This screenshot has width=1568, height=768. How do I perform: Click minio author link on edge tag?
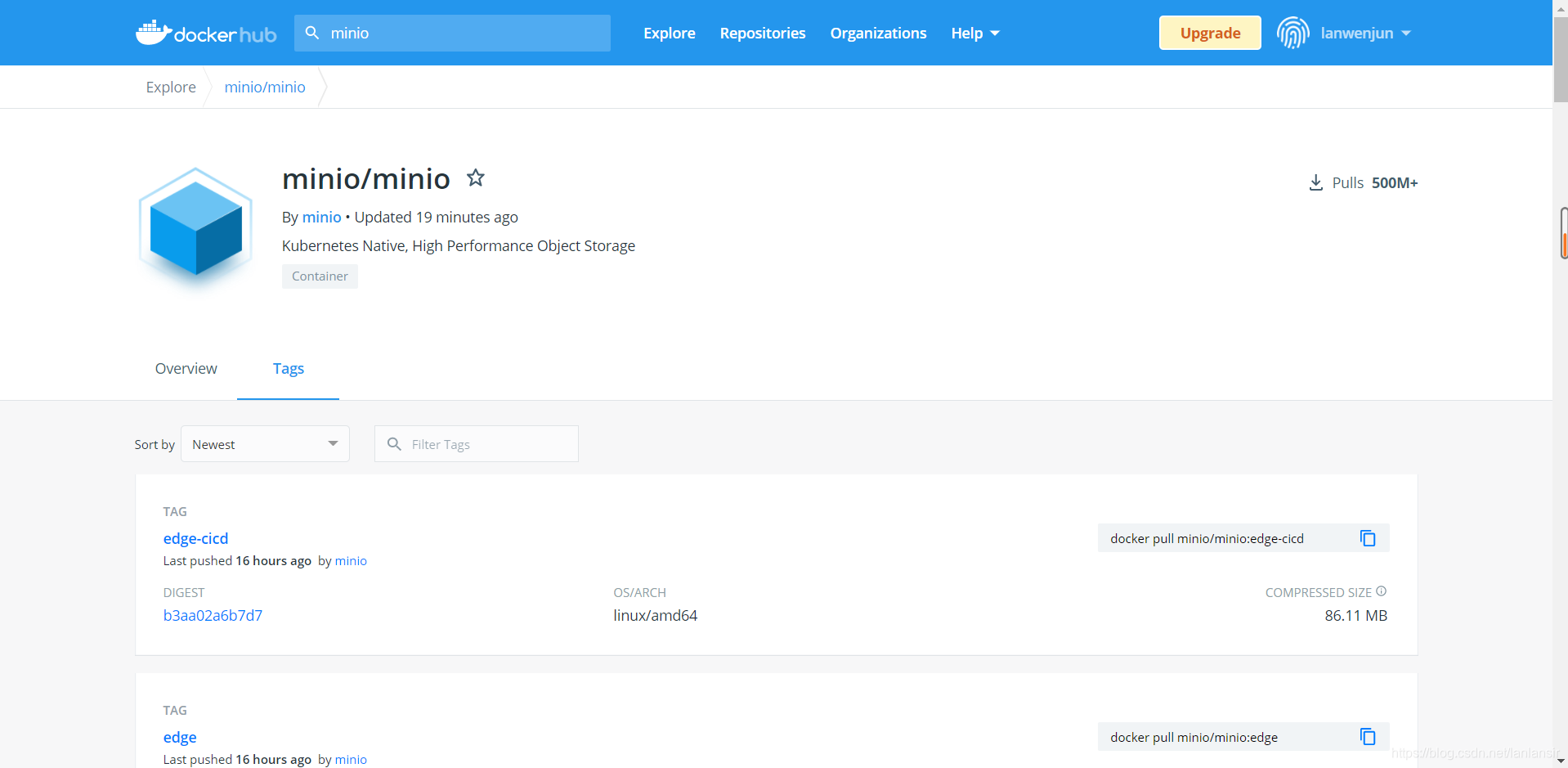[351, 759]
